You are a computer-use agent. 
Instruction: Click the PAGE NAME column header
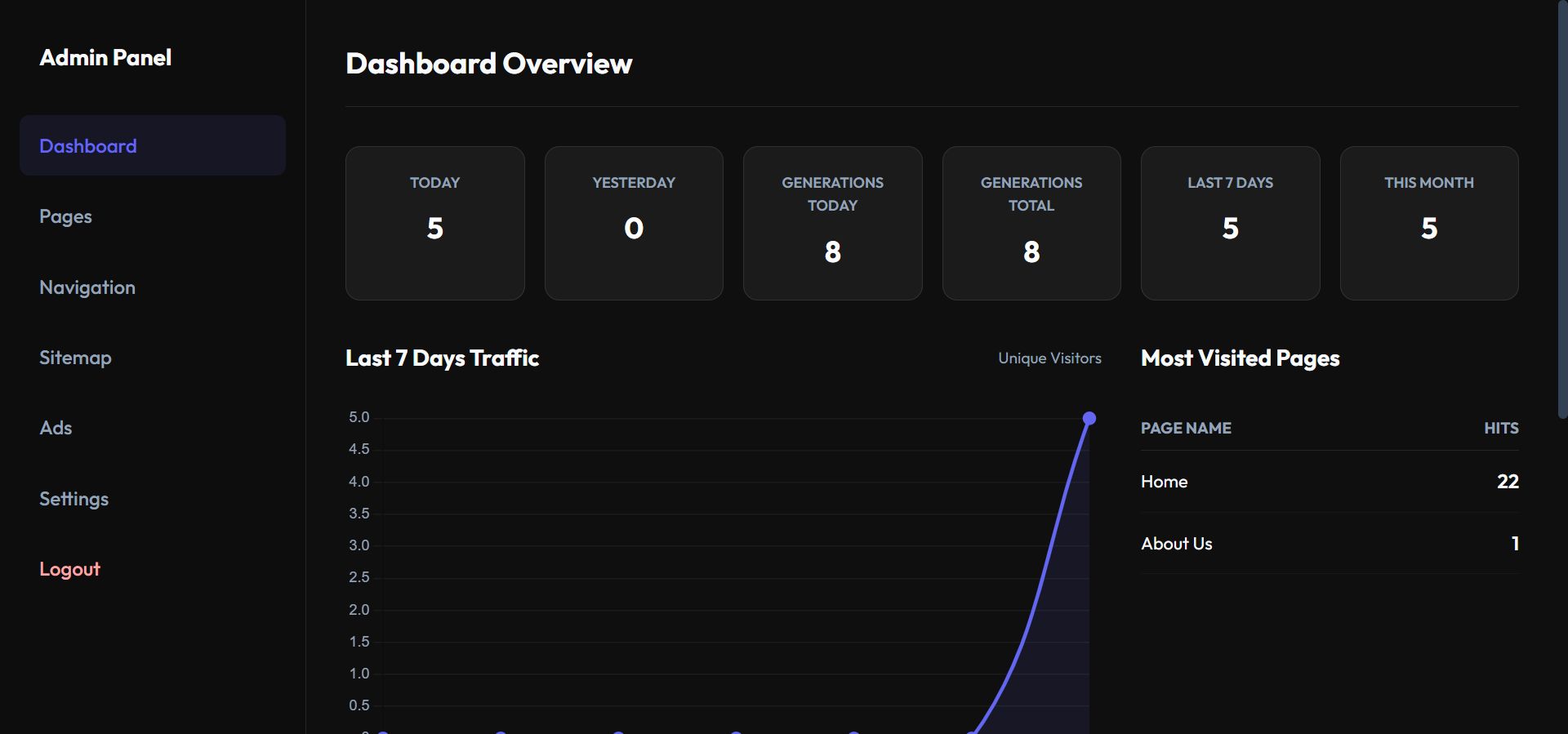(x=1186, y=428)
